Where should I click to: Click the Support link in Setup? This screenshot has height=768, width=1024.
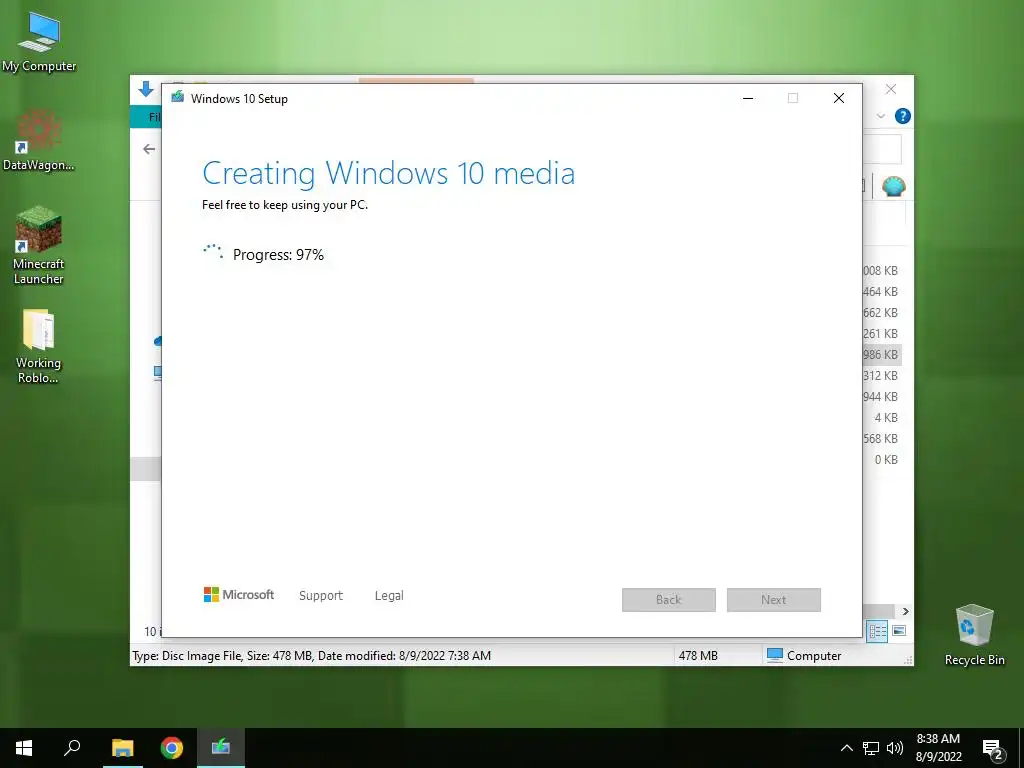pyautogui.click(x=321, y=596)
